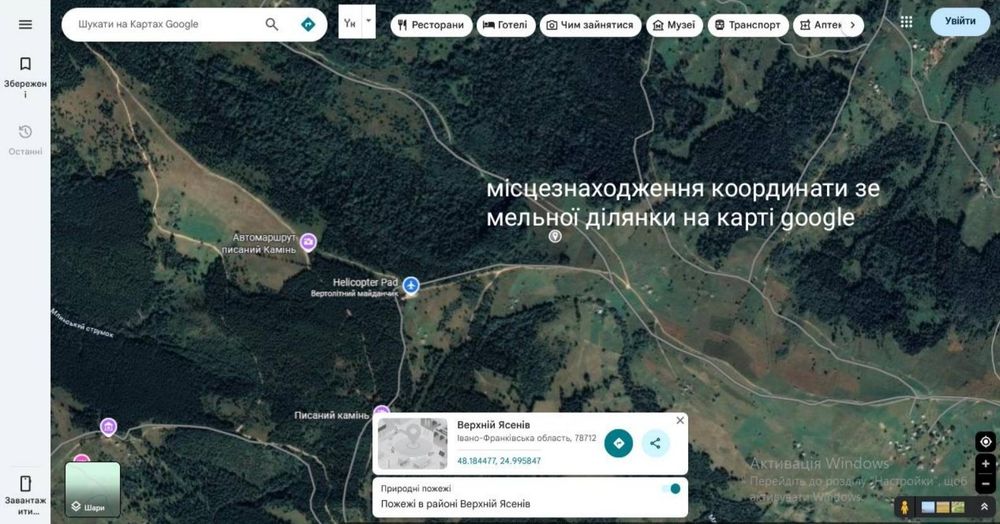1000x524 pixels.
Task: Open the Recents history panel
Action: 25,140
